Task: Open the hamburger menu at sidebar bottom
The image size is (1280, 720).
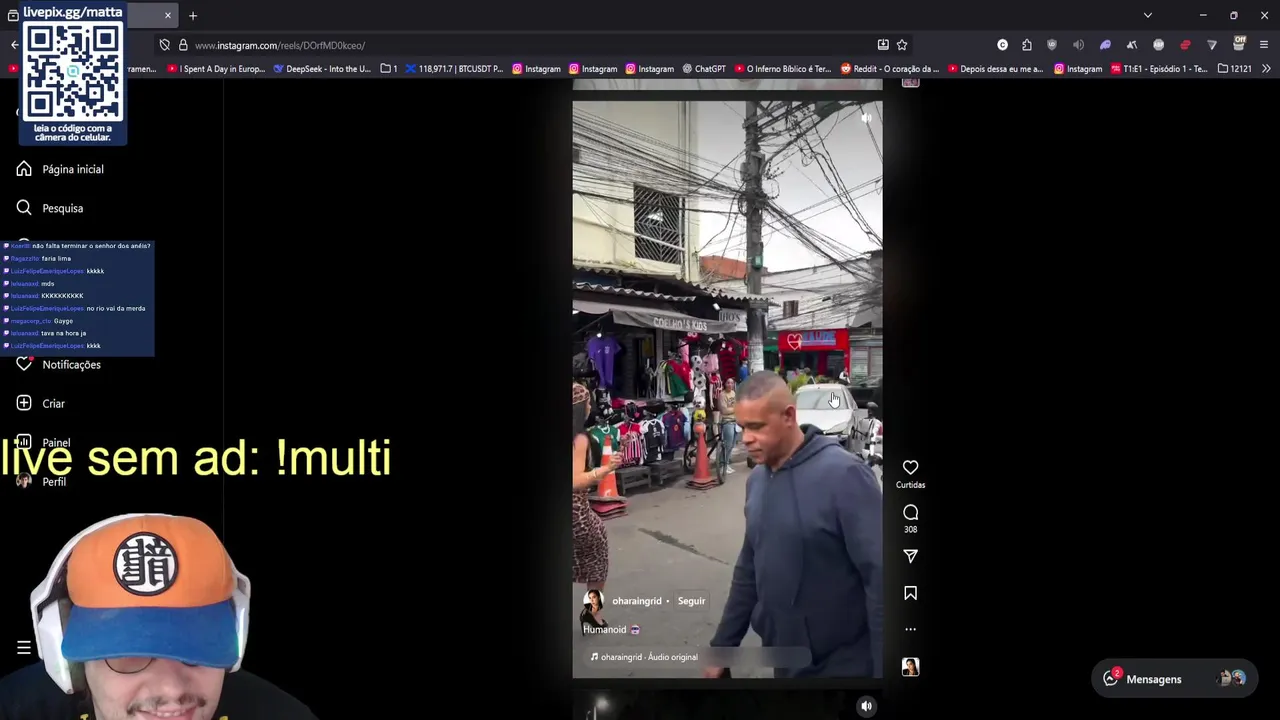Action: tap(24, 648)
